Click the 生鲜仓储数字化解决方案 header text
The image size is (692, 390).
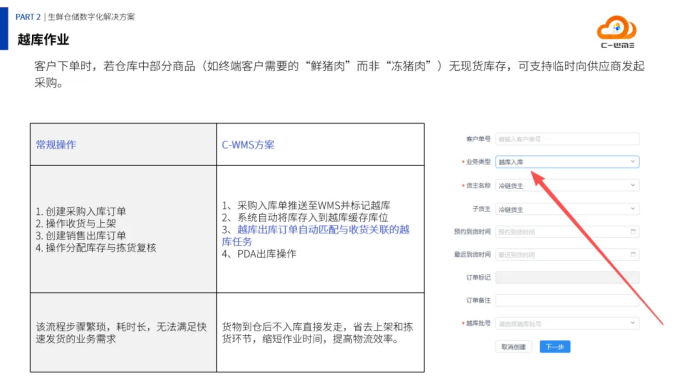(x=91, y=17)
